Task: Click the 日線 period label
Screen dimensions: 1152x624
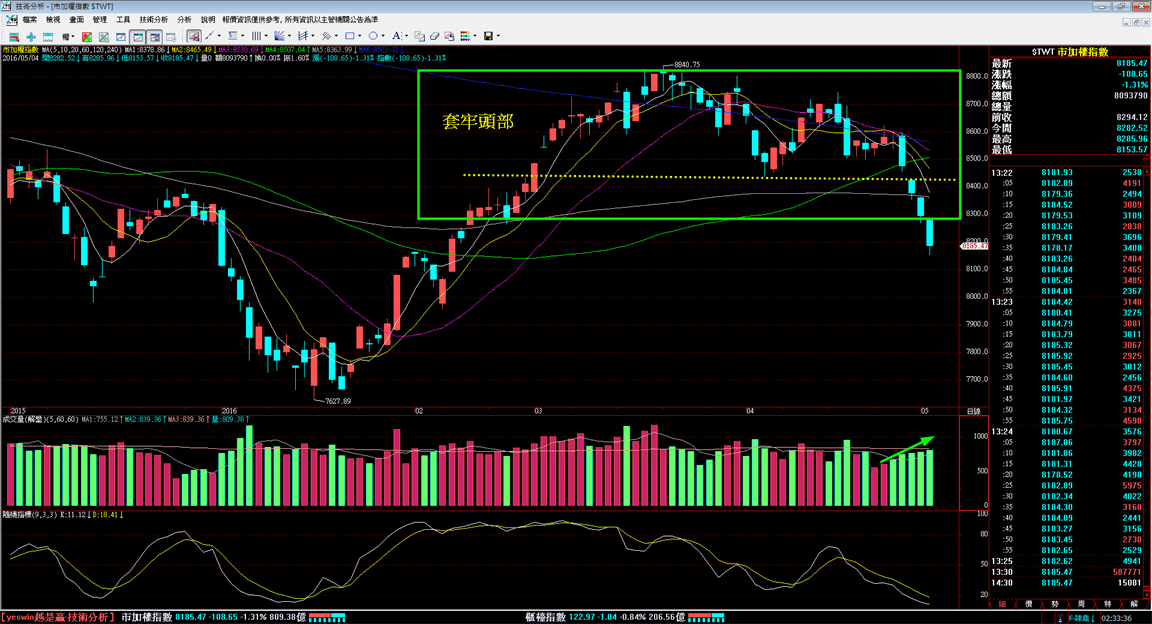Action: coord(973,412)
